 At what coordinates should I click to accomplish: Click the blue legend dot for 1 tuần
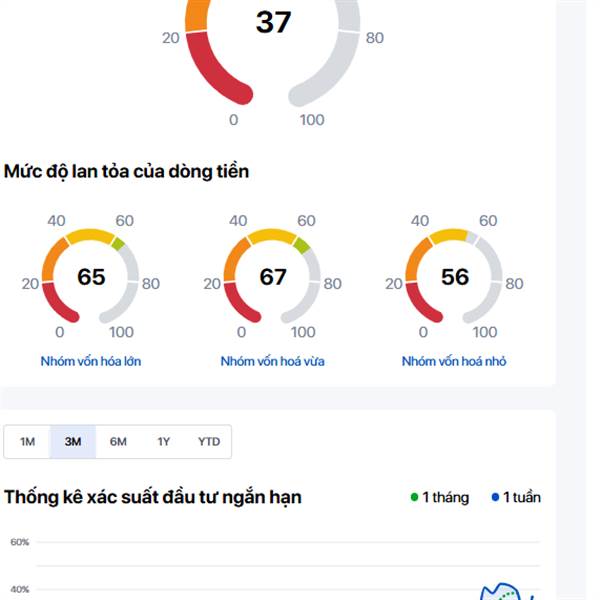point(495,497)
